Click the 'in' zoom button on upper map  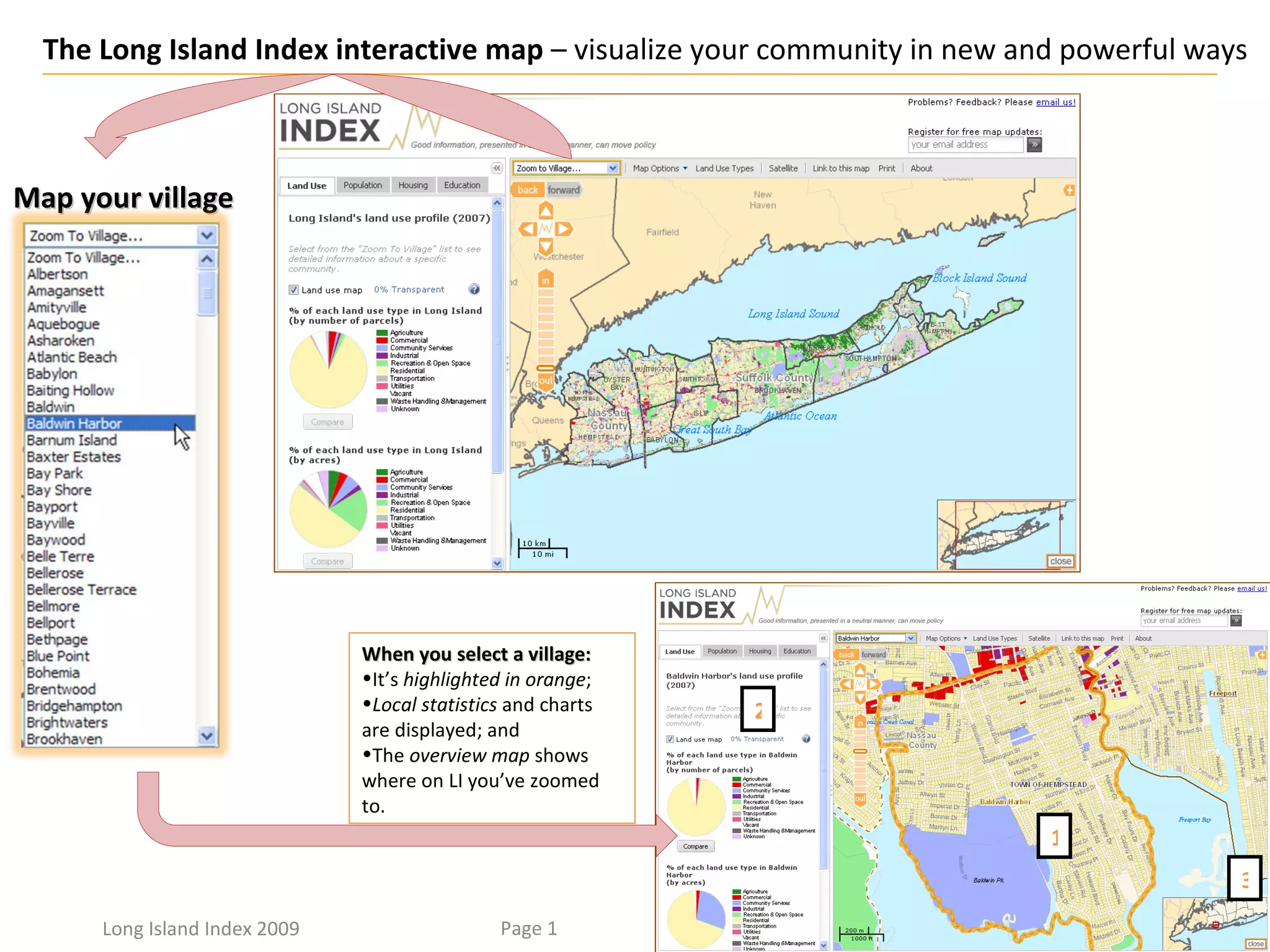pyautogui.click(x=546, y=280)
